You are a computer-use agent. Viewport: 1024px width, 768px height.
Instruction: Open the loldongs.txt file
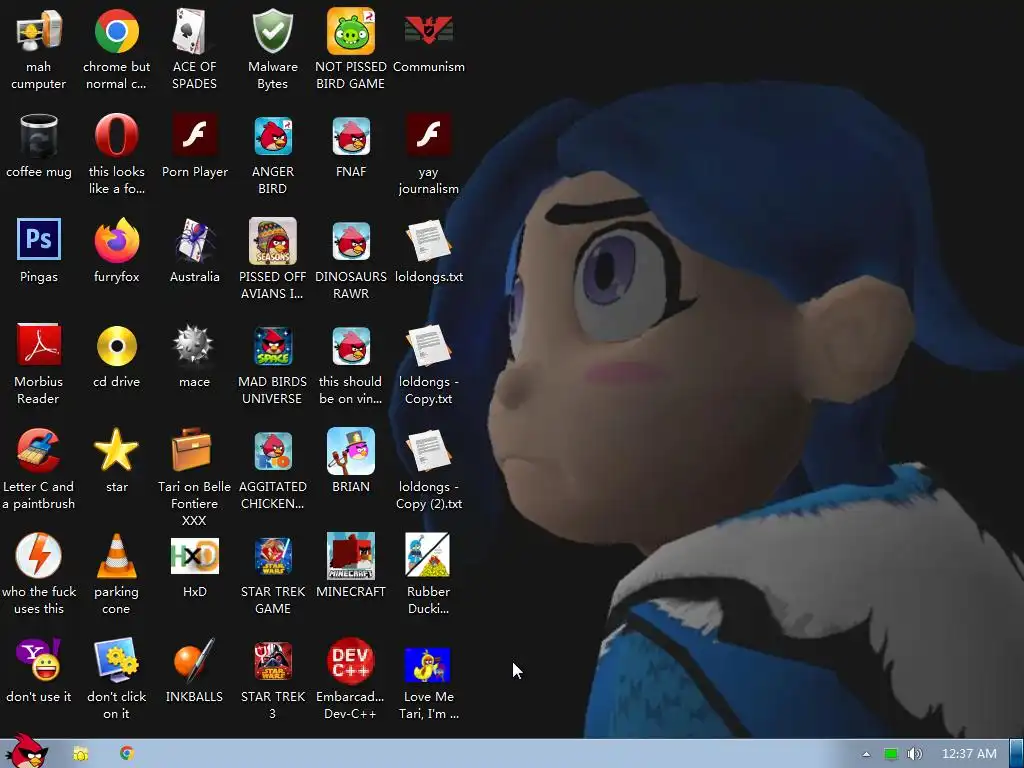pyautogui.click(x=428, y=241)
